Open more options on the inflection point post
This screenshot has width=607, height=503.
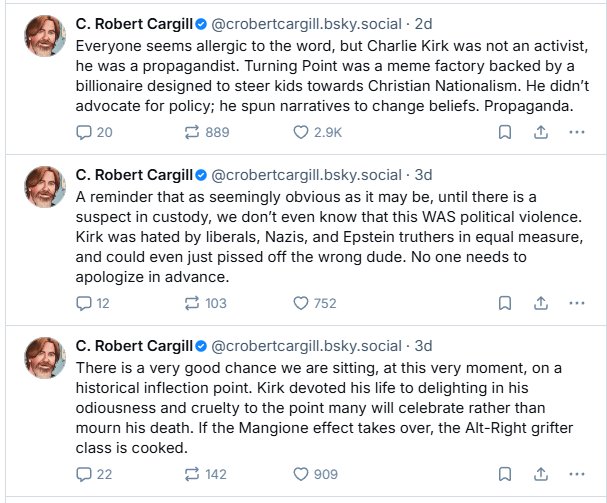pos(576,474)
